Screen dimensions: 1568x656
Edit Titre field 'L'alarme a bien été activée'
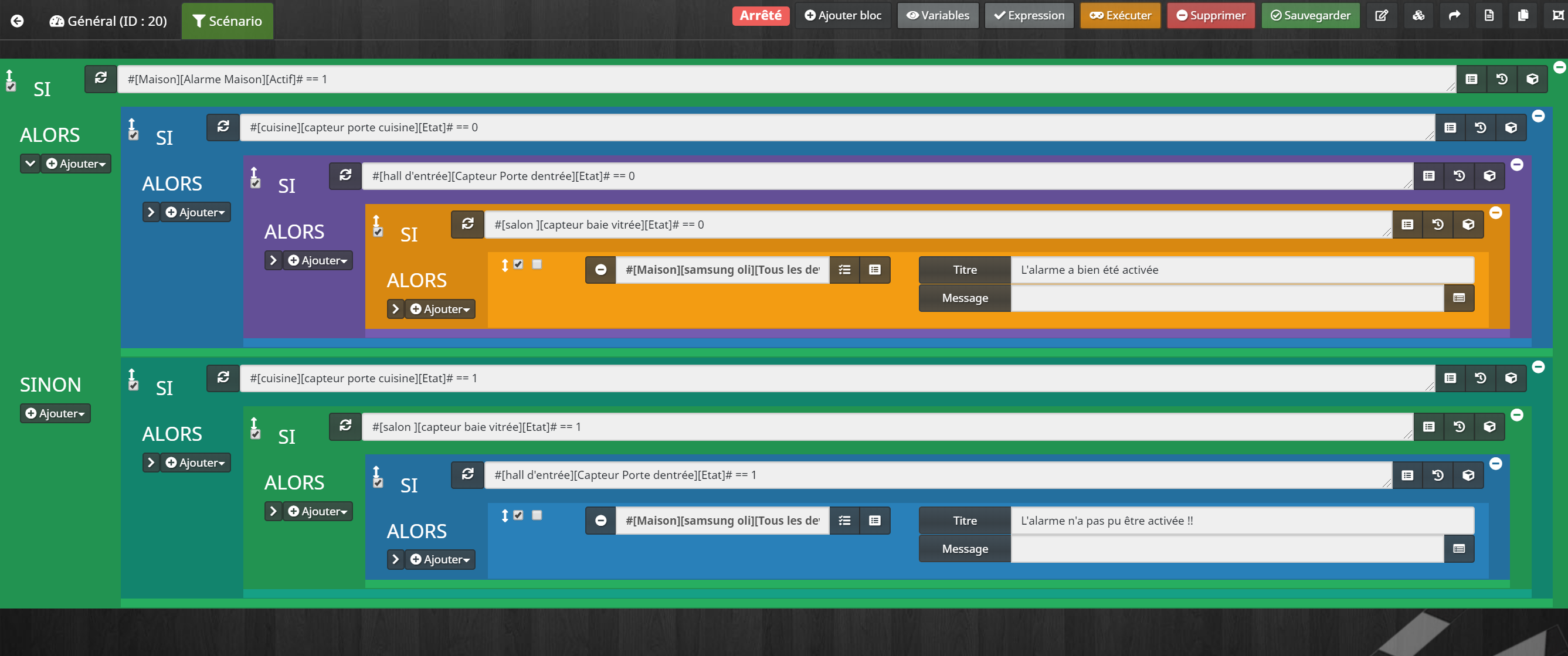1243,270
